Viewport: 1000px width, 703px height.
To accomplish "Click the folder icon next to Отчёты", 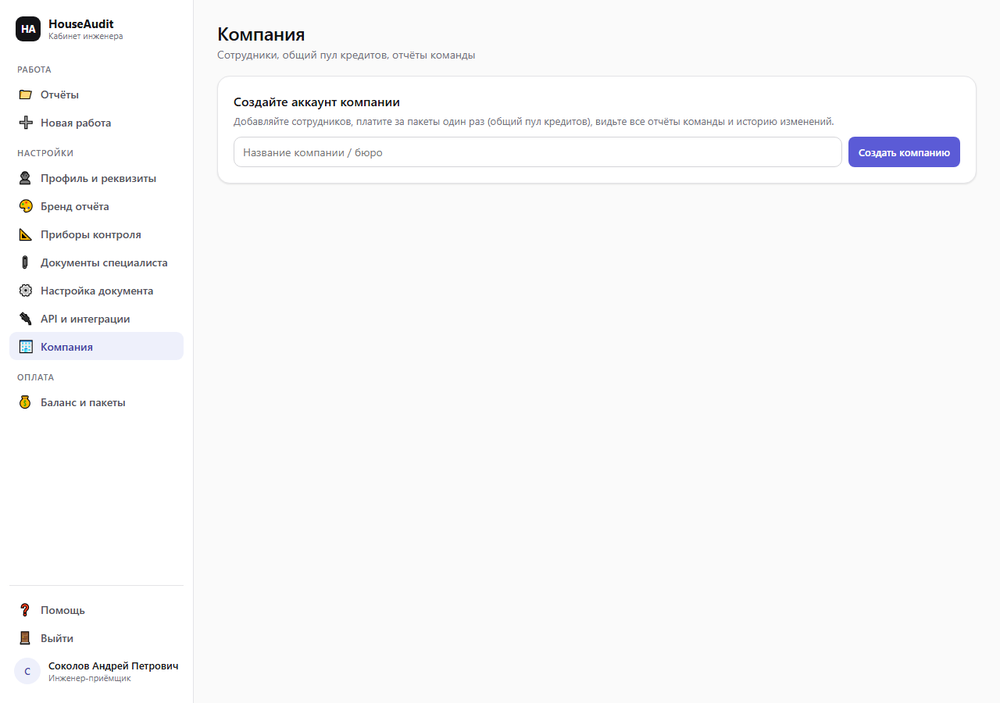I will [x=26, y=94].
